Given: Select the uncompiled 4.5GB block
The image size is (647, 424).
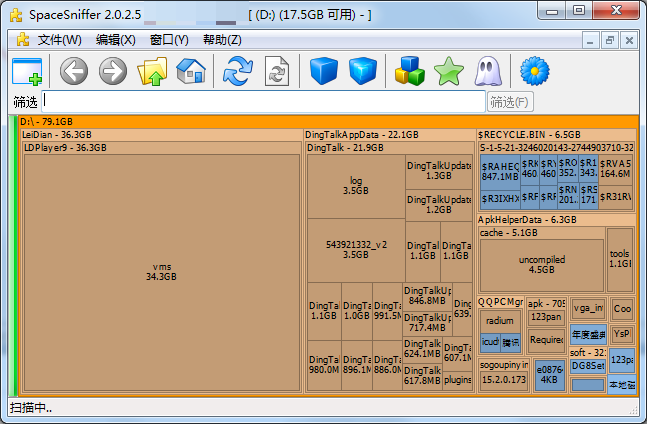Looking at the screenshot, I should point(542,264).
